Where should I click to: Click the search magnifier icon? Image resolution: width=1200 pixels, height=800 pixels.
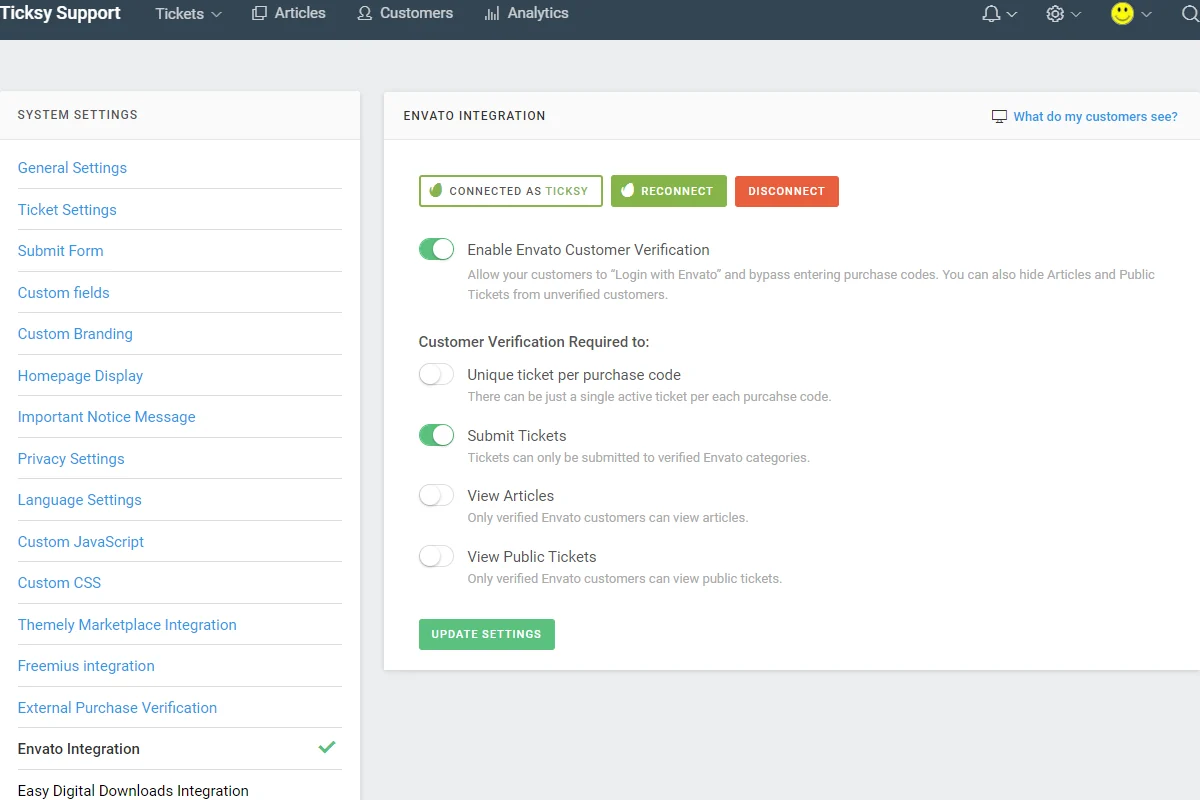[1189, 14]
